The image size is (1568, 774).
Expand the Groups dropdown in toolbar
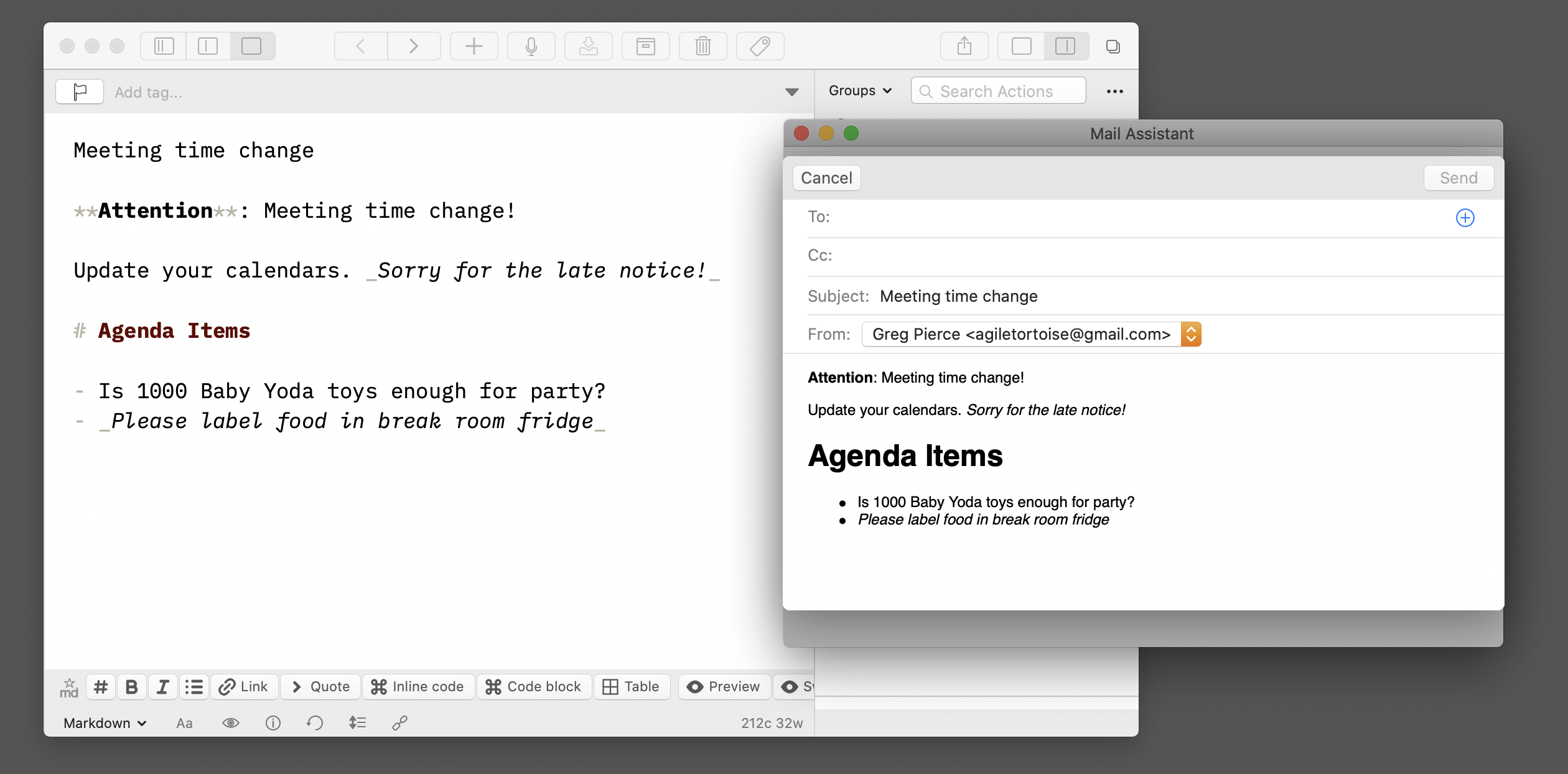coord(858,92)
